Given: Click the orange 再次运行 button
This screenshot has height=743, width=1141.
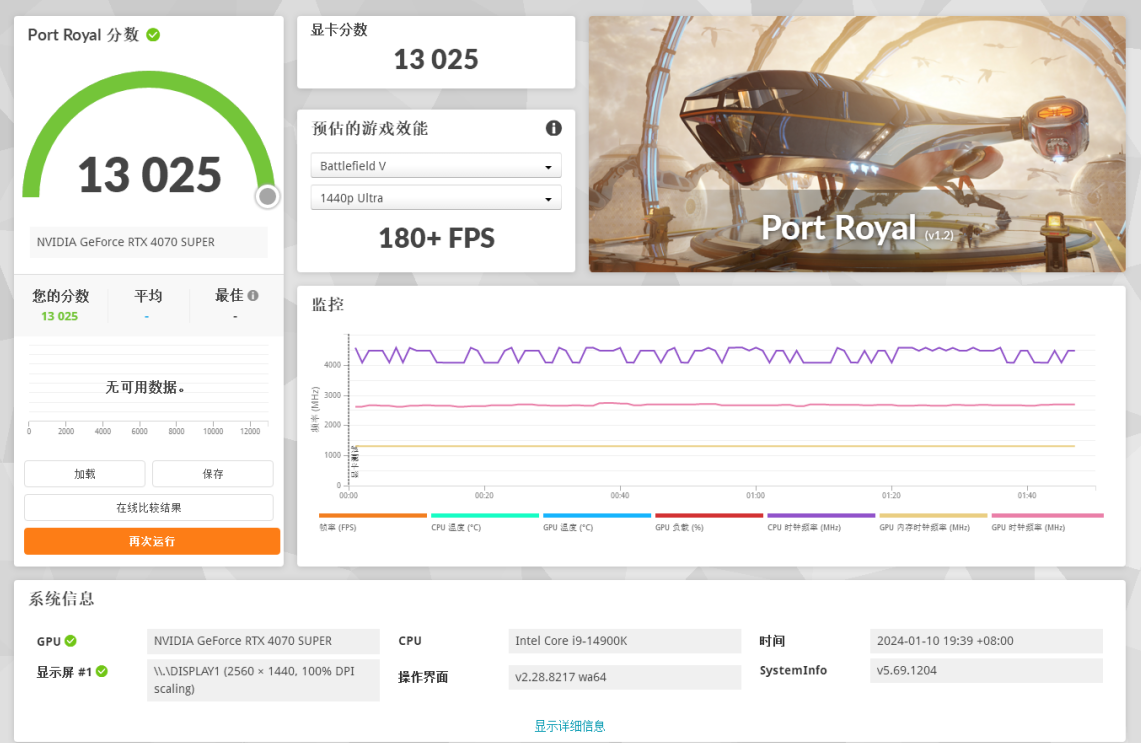Looking at the screenshot, I should tap(152, 541).
